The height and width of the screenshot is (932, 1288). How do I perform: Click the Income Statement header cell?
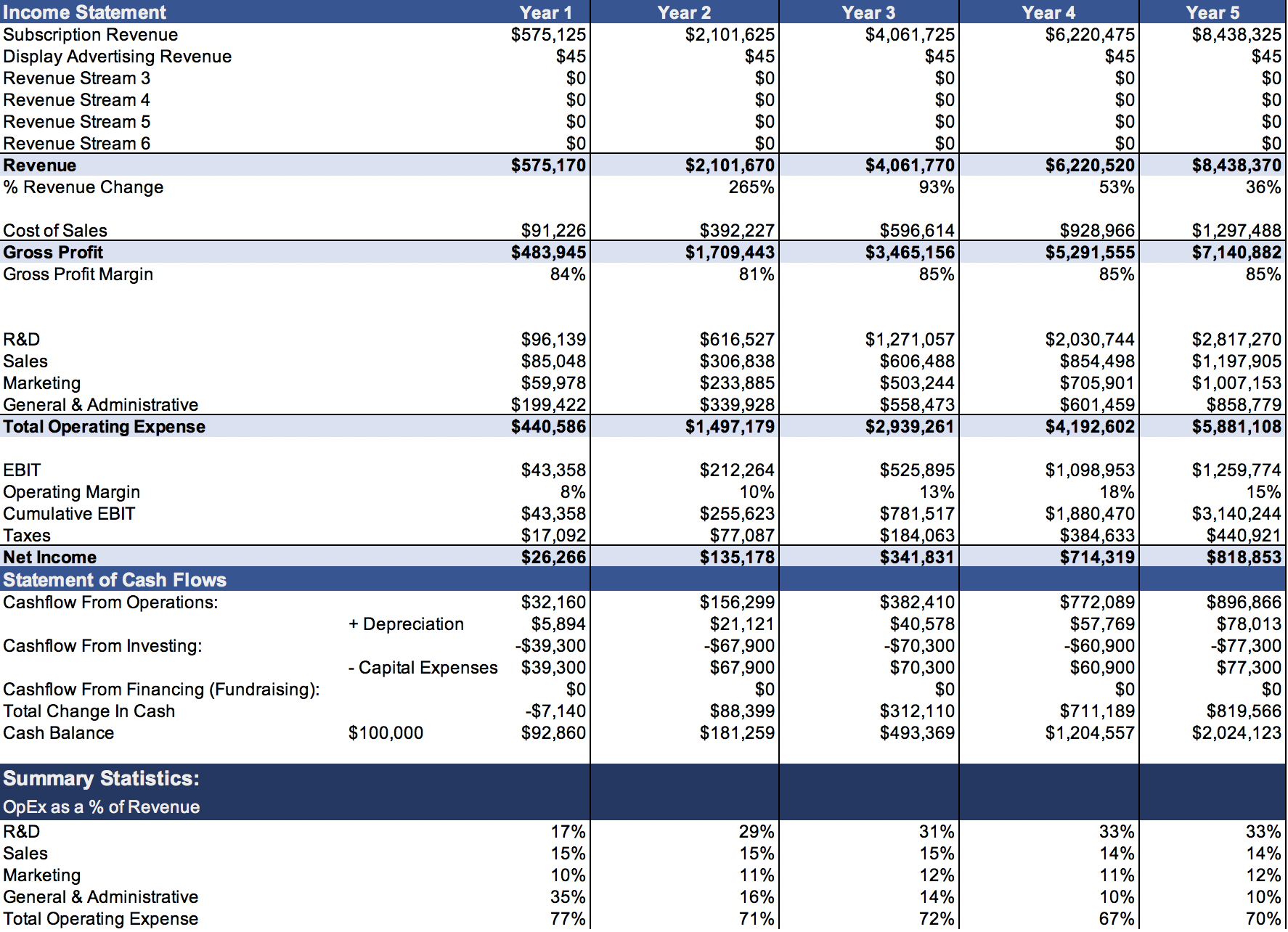84,12
